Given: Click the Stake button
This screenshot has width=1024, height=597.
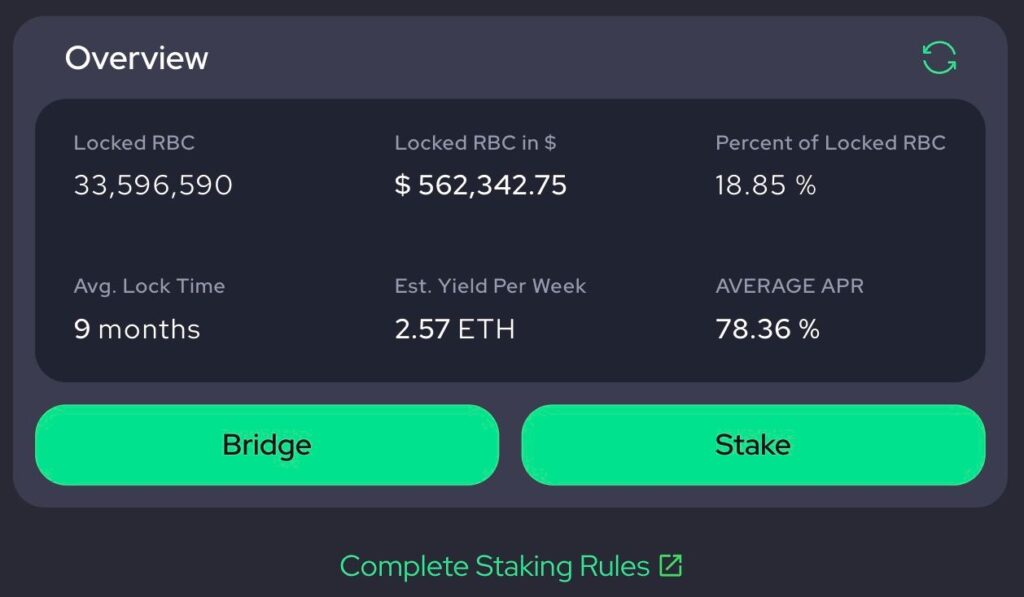Looking at the screenshot, I should (754, 445).
